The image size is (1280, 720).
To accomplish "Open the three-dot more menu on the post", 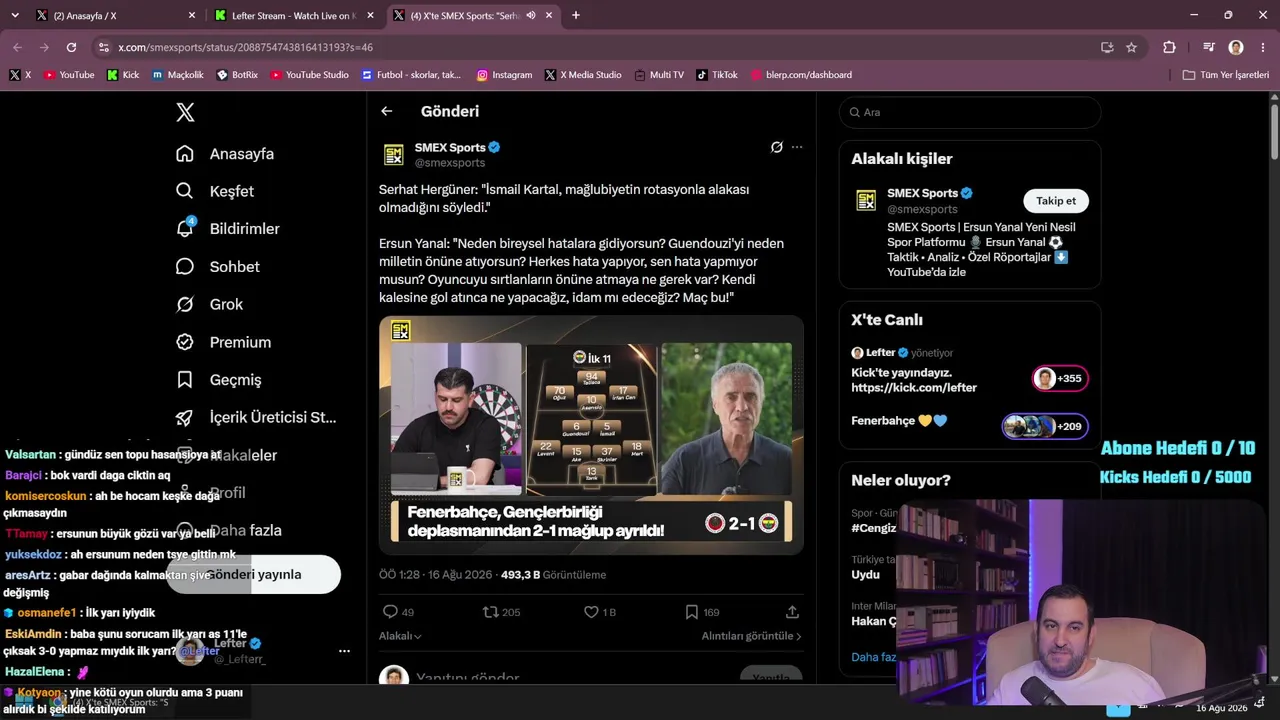I will 797,147.
